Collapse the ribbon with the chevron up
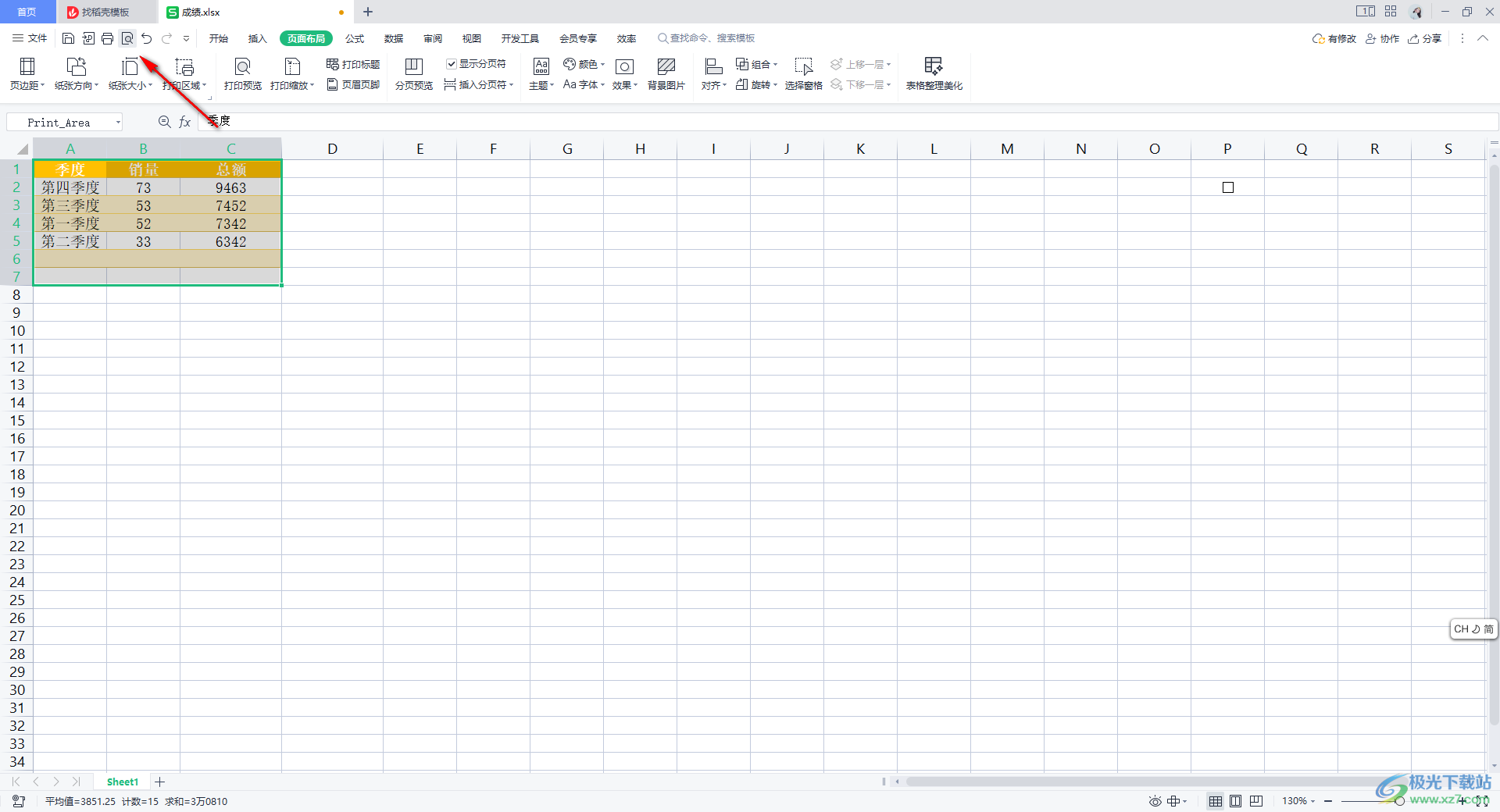The image size is (1500, 812). tap(1482, 38)
